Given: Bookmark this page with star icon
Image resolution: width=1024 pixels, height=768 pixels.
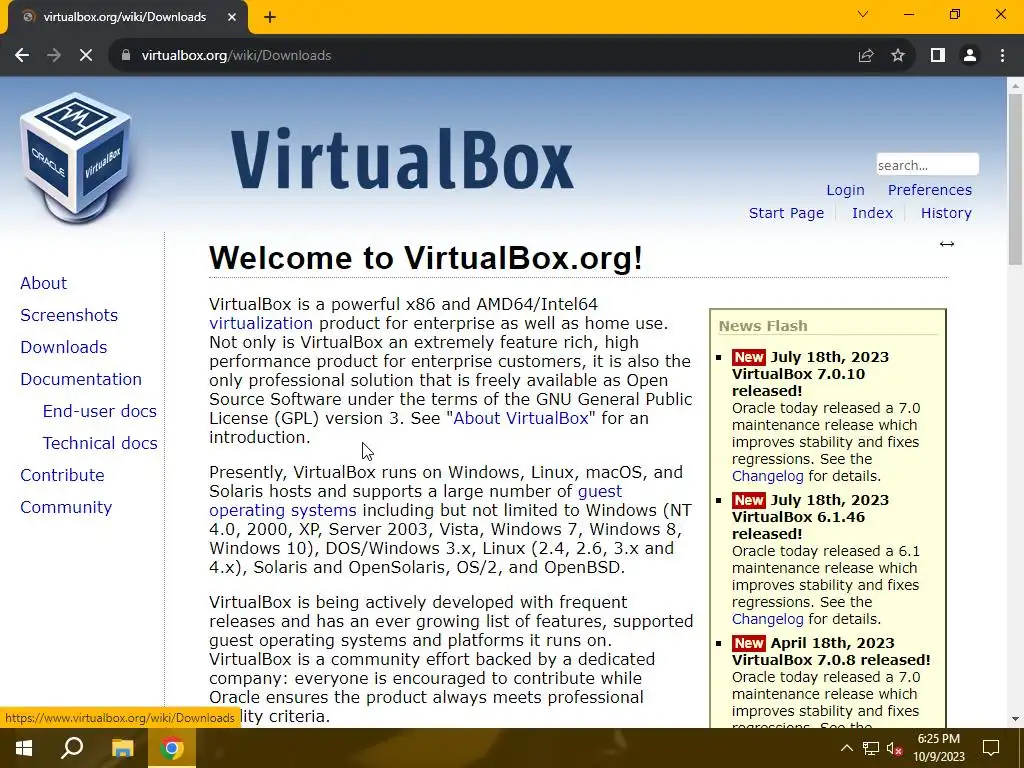Looking at the screenshot, I should pos(898,56).
